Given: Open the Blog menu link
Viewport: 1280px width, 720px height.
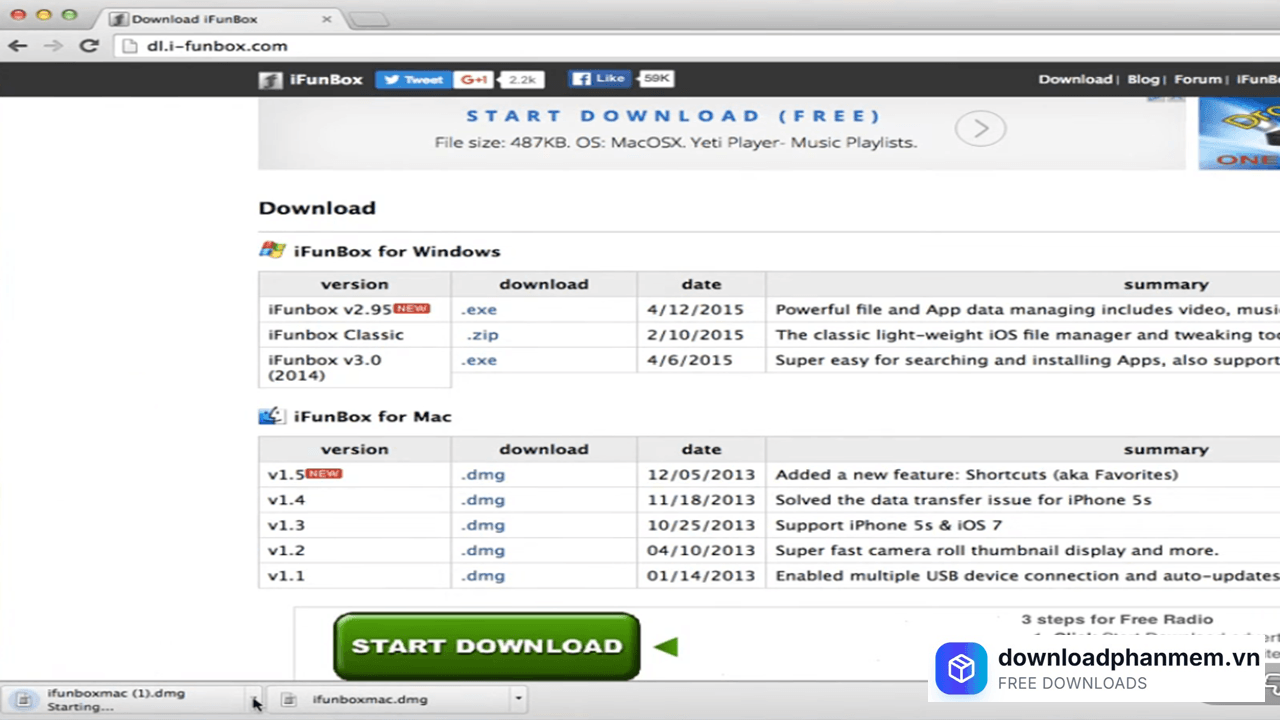Looking at the screenshot, I should click(x=1143, y=79).
